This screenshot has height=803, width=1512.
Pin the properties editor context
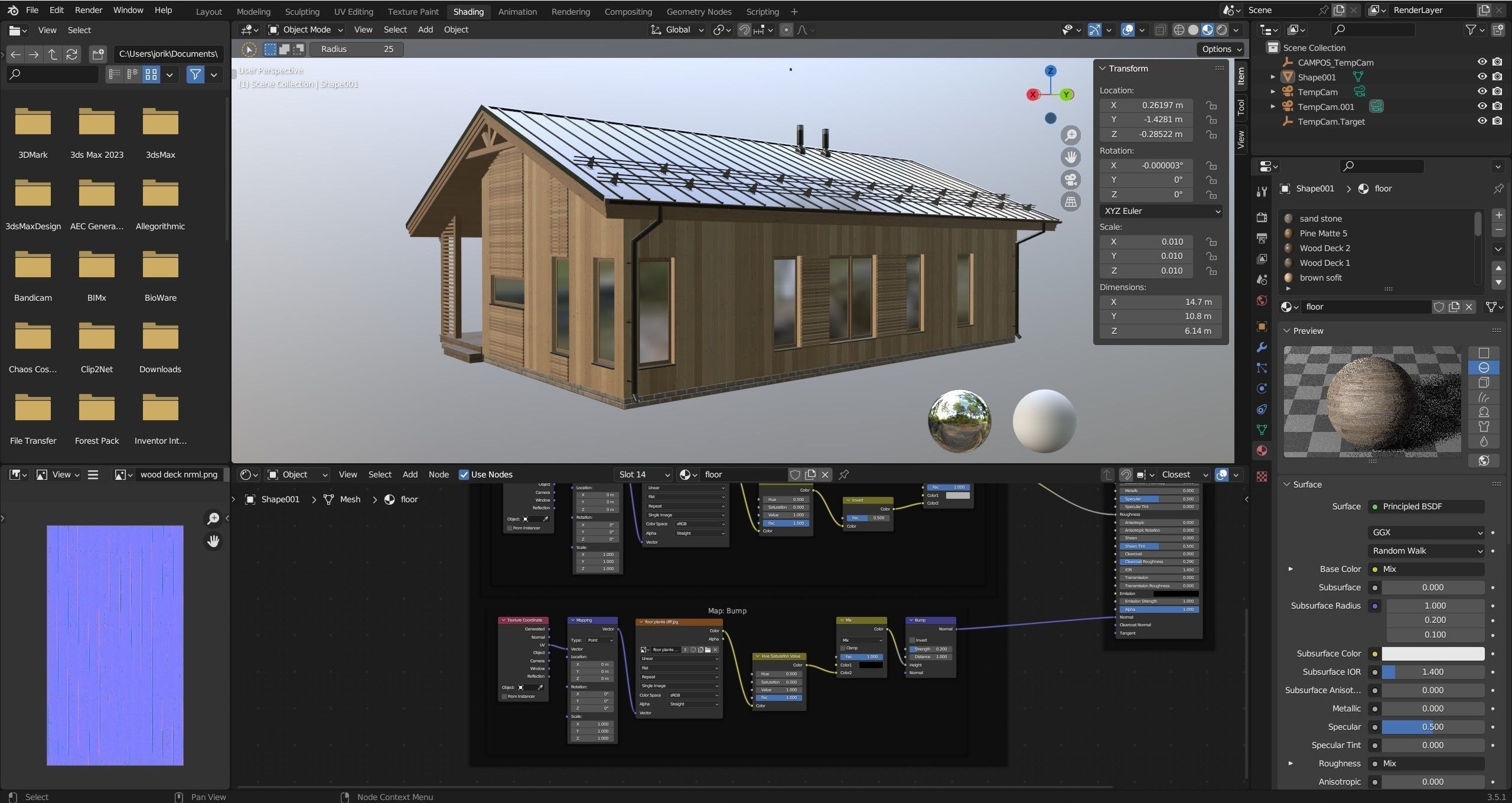1498,188
